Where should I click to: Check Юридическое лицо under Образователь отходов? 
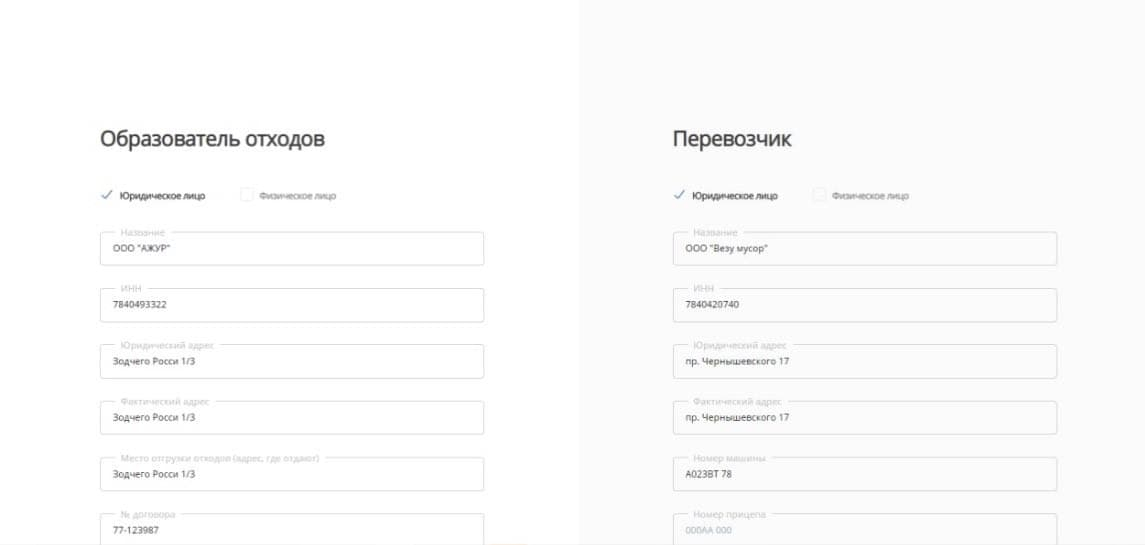click(x=153, y=196)
